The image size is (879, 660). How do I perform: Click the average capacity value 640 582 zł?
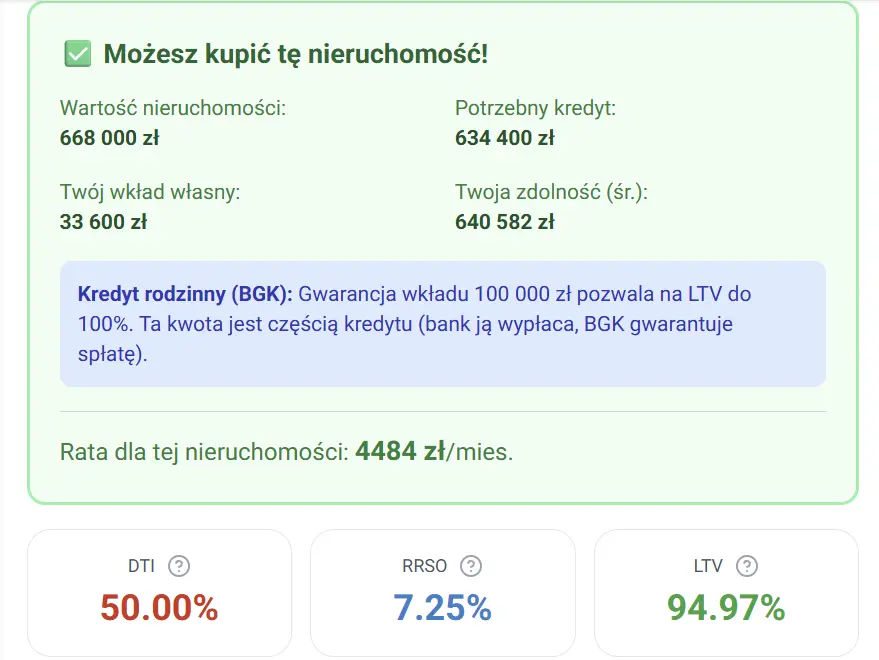coord(504,222)
